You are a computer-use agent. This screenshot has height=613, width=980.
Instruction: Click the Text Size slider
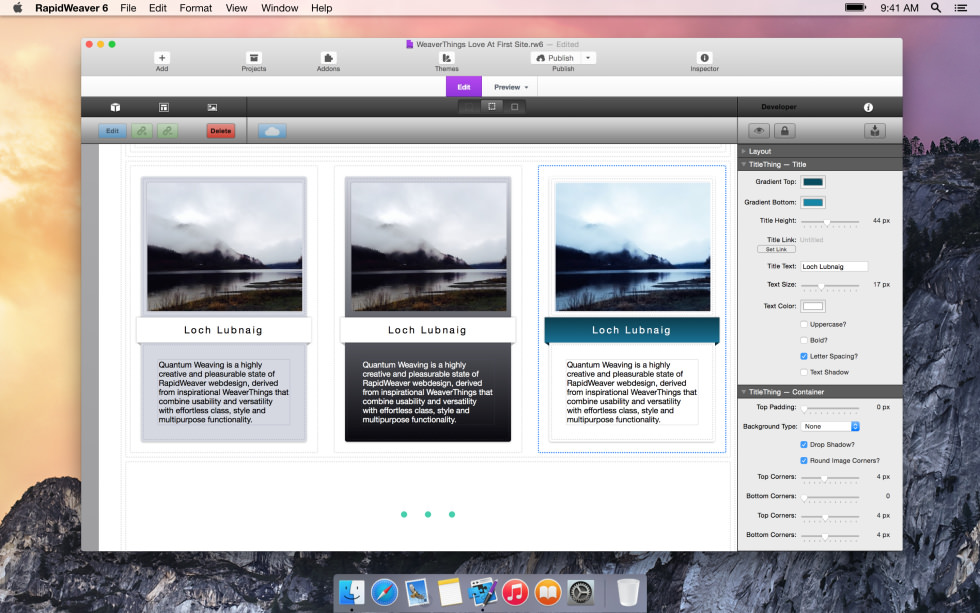pos(830,286)
